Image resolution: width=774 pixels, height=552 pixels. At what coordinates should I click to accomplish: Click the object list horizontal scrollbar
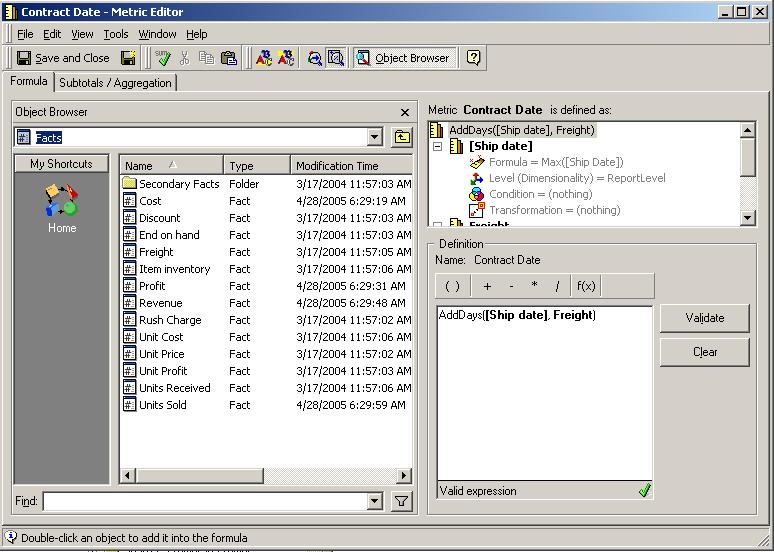coord(265,476)
